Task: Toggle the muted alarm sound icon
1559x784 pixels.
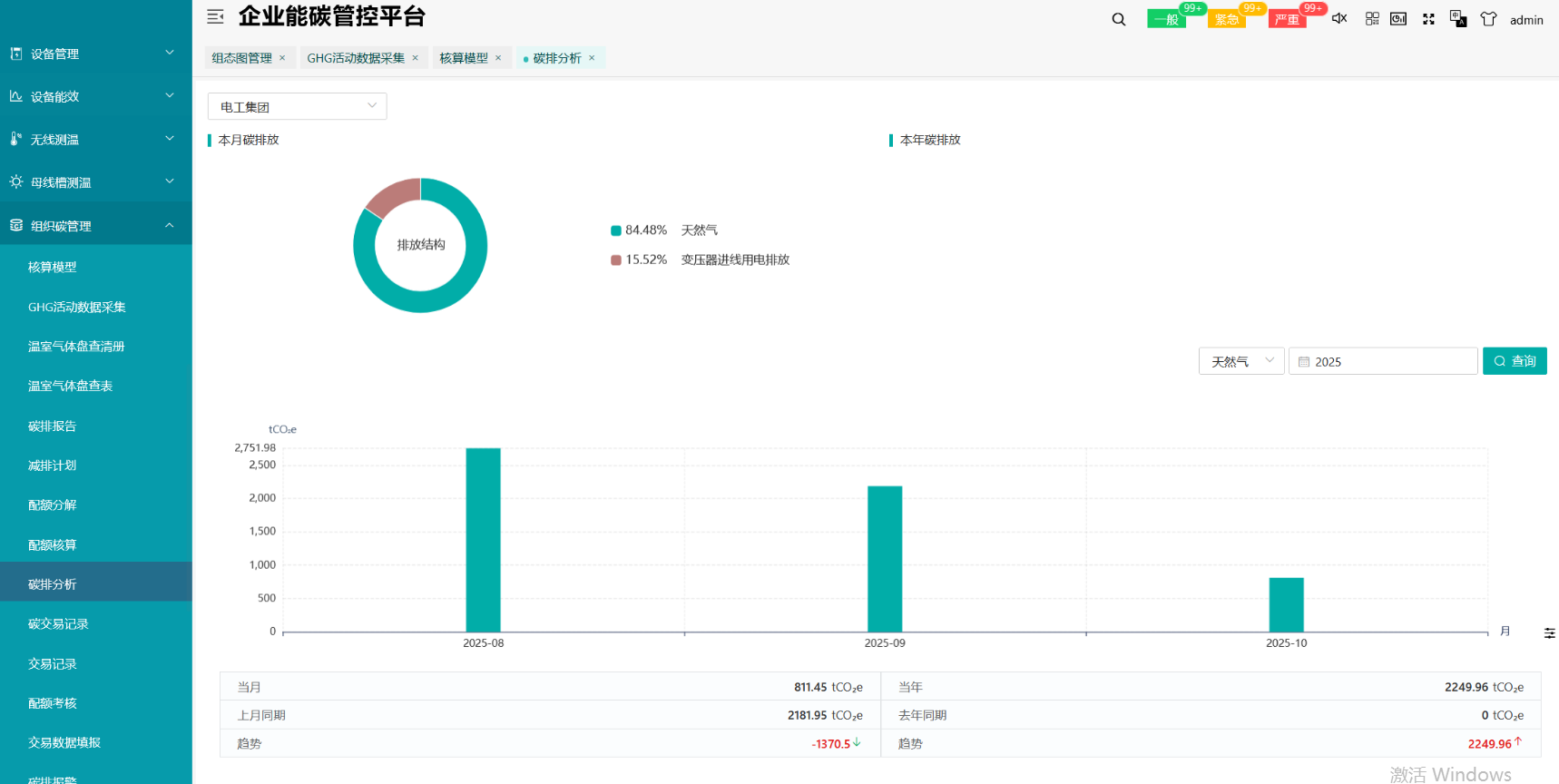Action: (1339, 18)
